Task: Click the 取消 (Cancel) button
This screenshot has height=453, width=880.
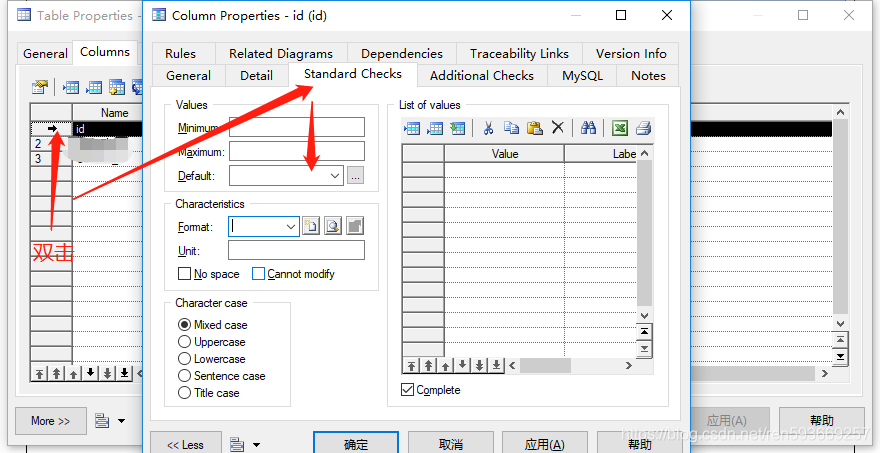Action: pyautogui.click(x=451, y=443)
